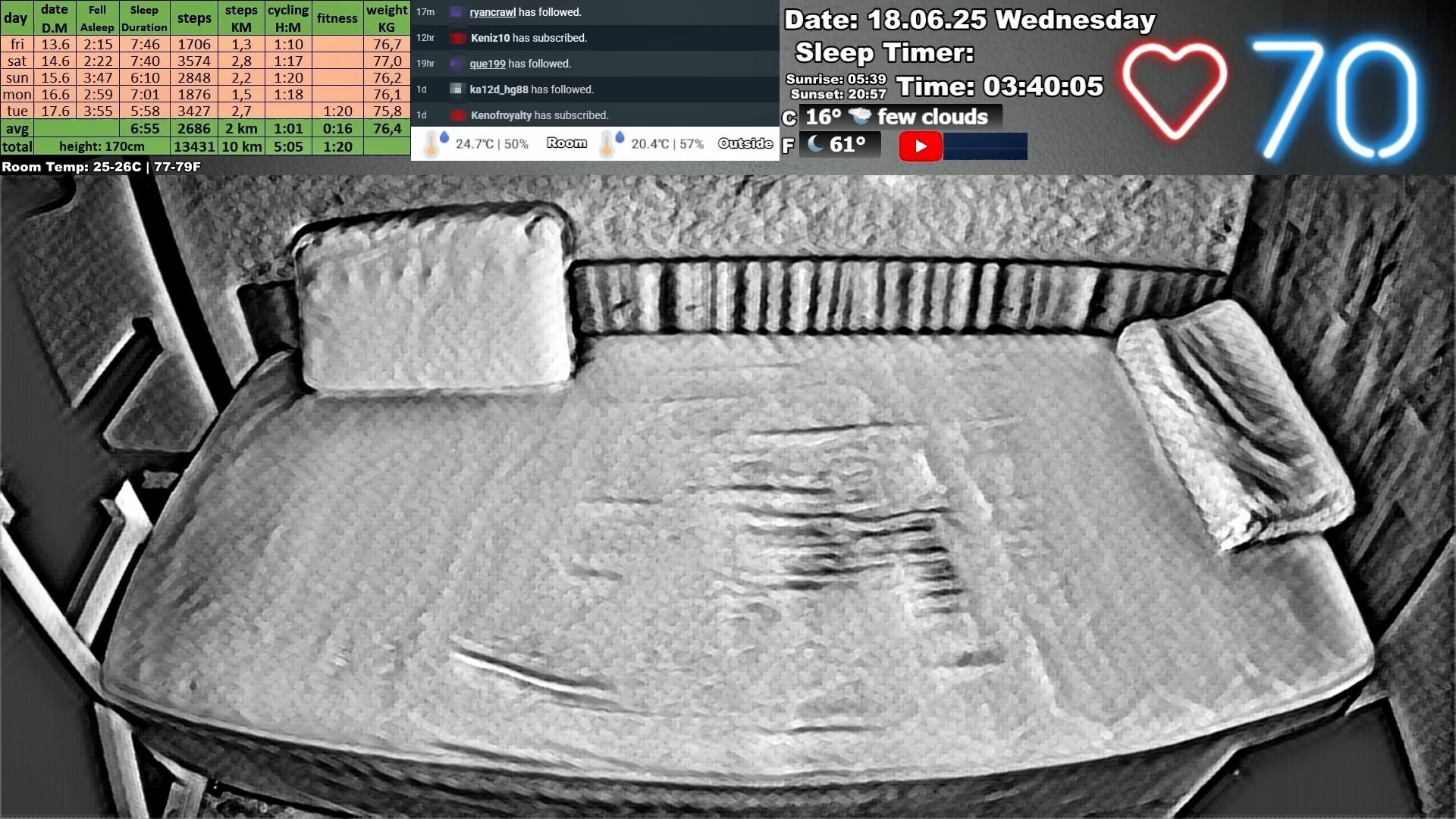This screenshot has height=819, width=1456.
Task: Click 'height: 170cm' cell
Action: pyautogui.click(x=102, y=146)
